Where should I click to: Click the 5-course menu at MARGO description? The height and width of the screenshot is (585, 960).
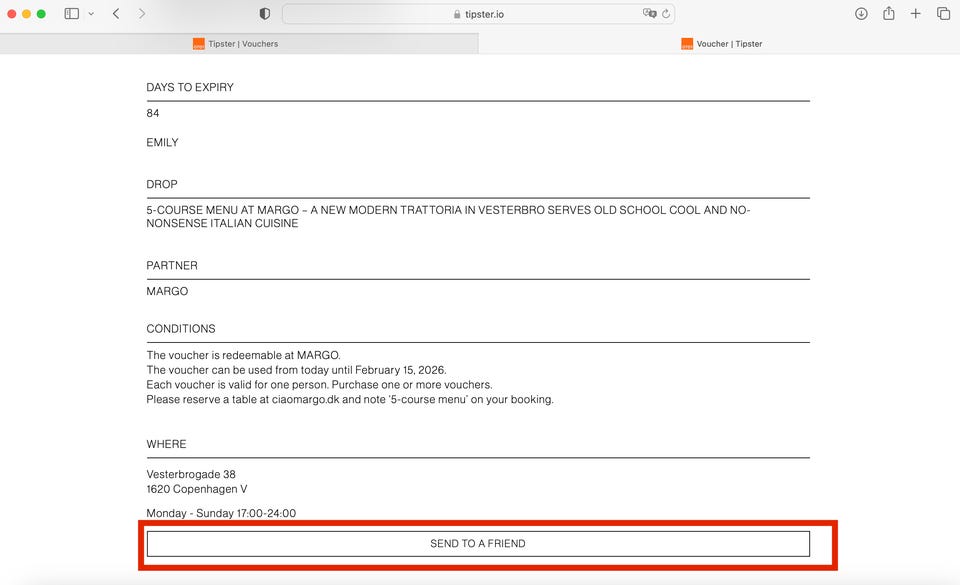pos(448,217)
